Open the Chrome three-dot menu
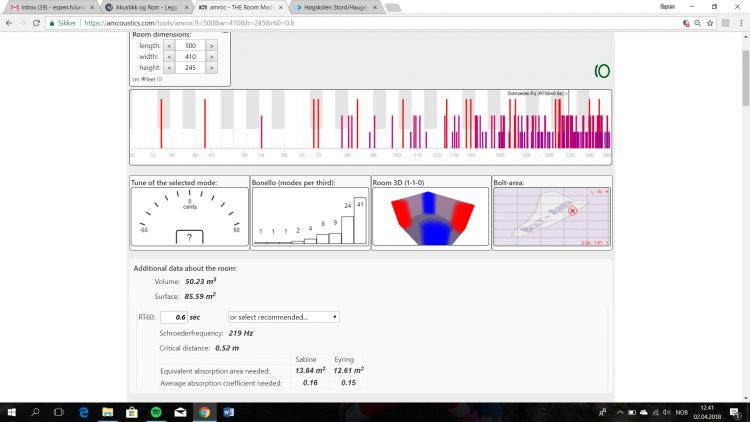This screenshot has width=750, height=422. point(741,23)
